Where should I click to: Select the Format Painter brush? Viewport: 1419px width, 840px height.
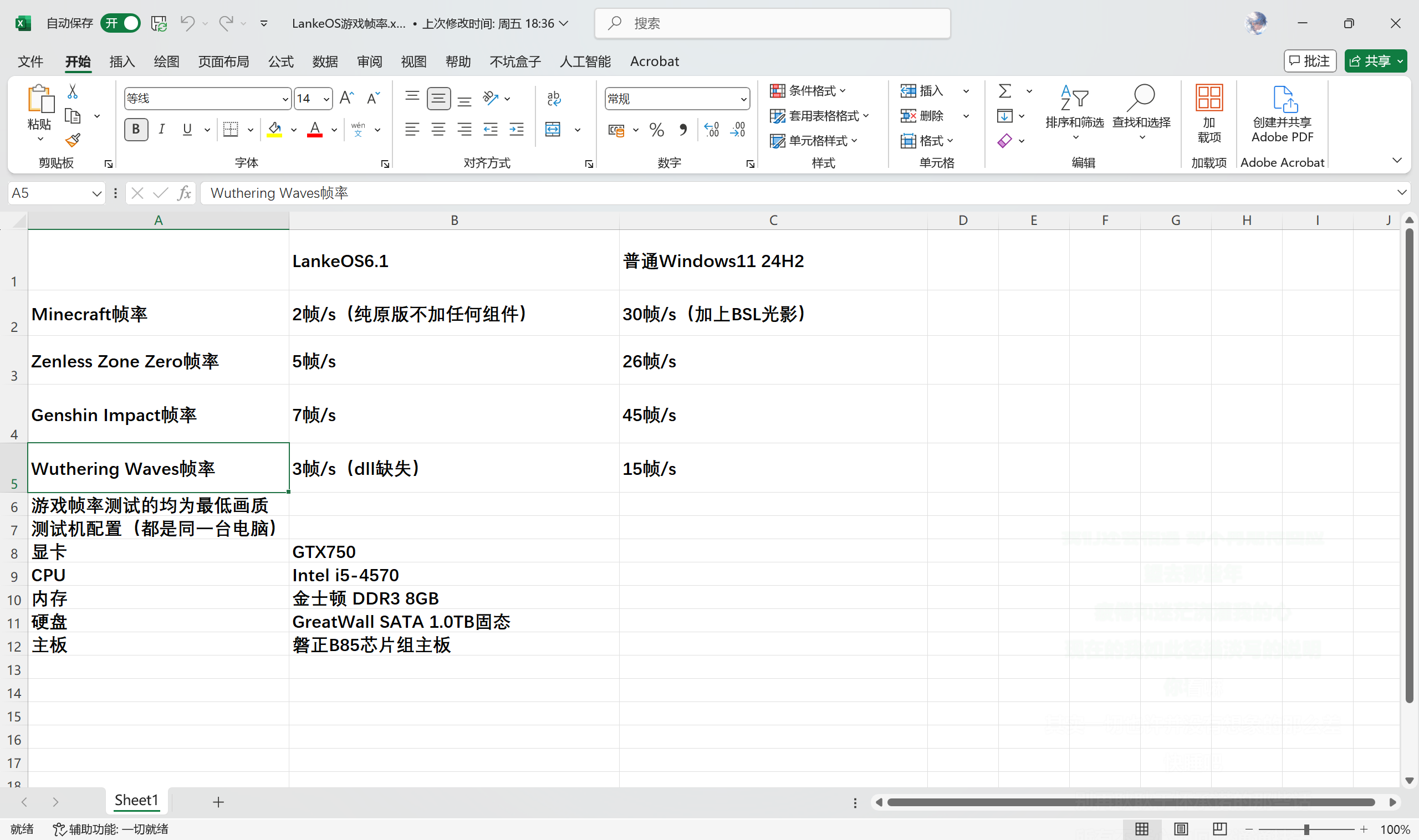73,140
